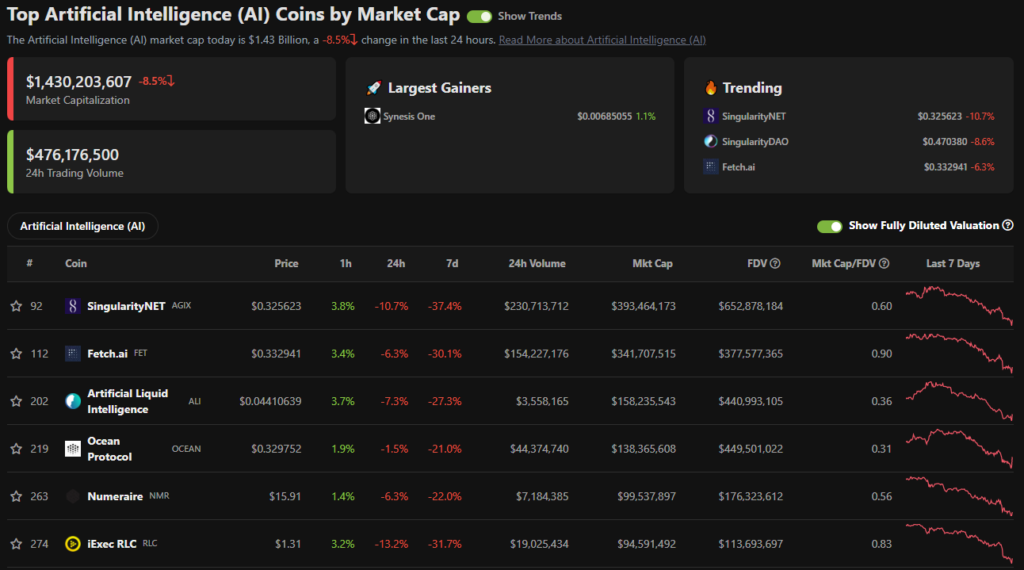The image size is (1024, 570).
Task: Click Synesis One price $0.00685055
Action: tap(604, 116)
